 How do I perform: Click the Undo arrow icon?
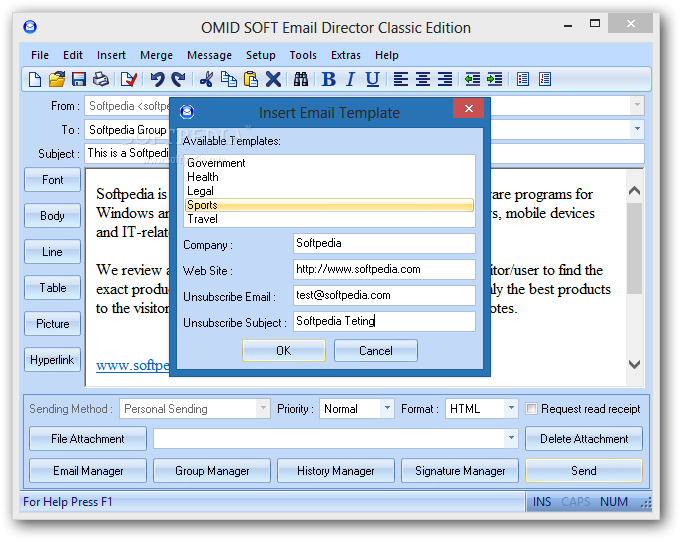(x=157, y=79)
